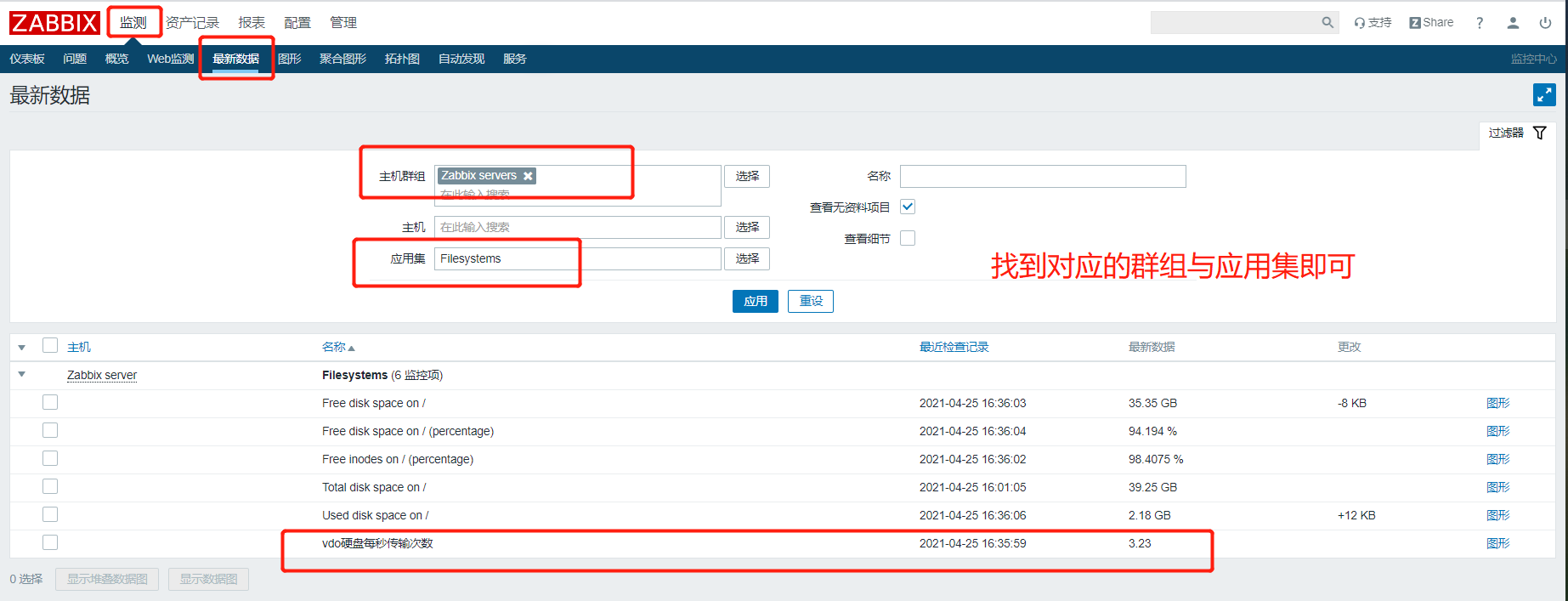1568x601 pixels.
Task: Collapse all groups with header arrow
Action: pos(22,347)
